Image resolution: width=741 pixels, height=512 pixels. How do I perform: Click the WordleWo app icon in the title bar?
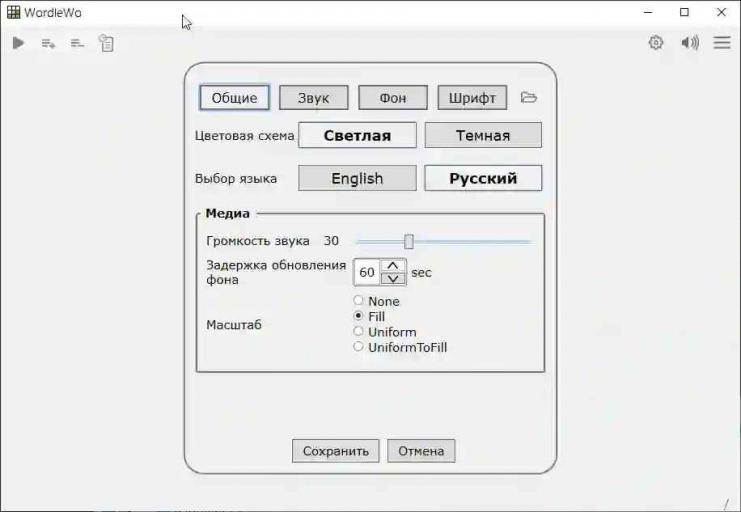pos(13,12)
